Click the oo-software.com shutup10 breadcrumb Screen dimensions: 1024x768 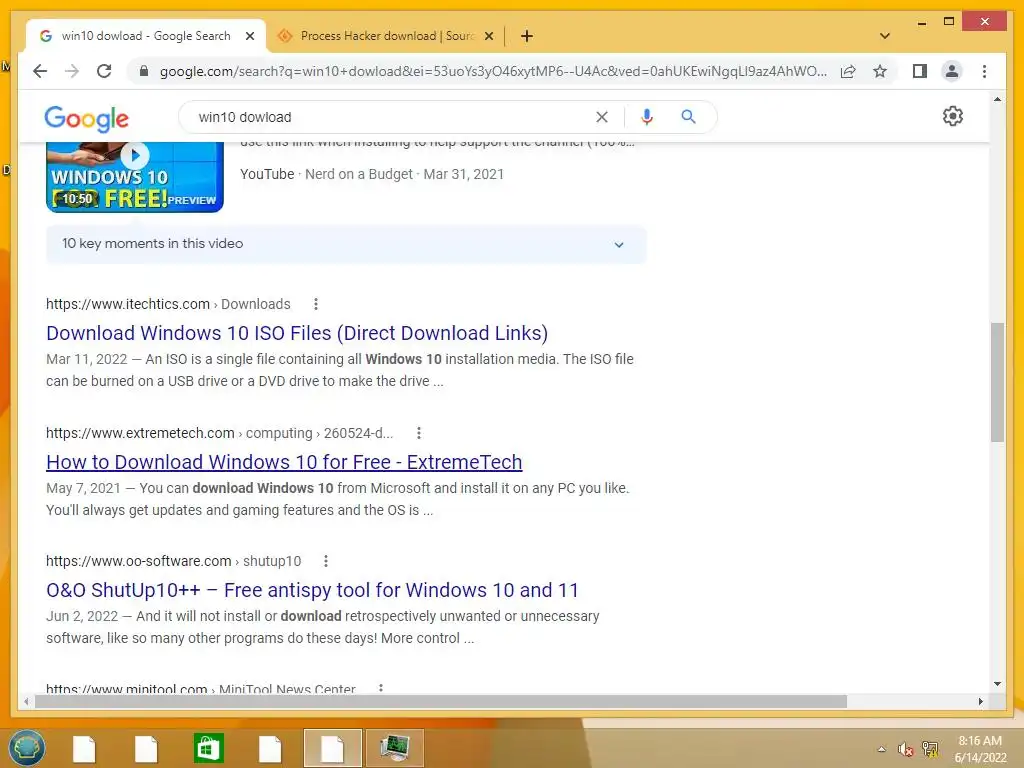click(174, 561)
